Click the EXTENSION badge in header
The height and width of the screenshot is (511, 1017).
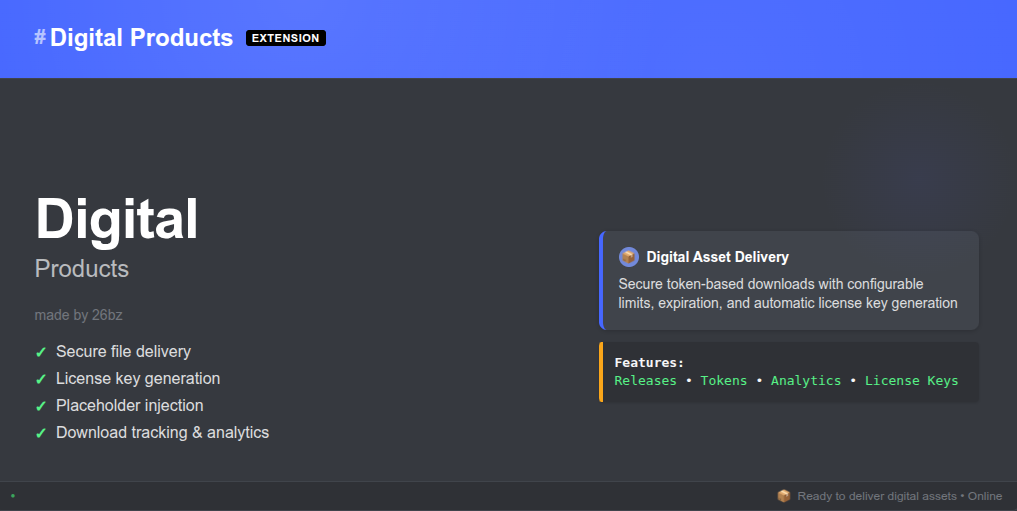(285, 38)
